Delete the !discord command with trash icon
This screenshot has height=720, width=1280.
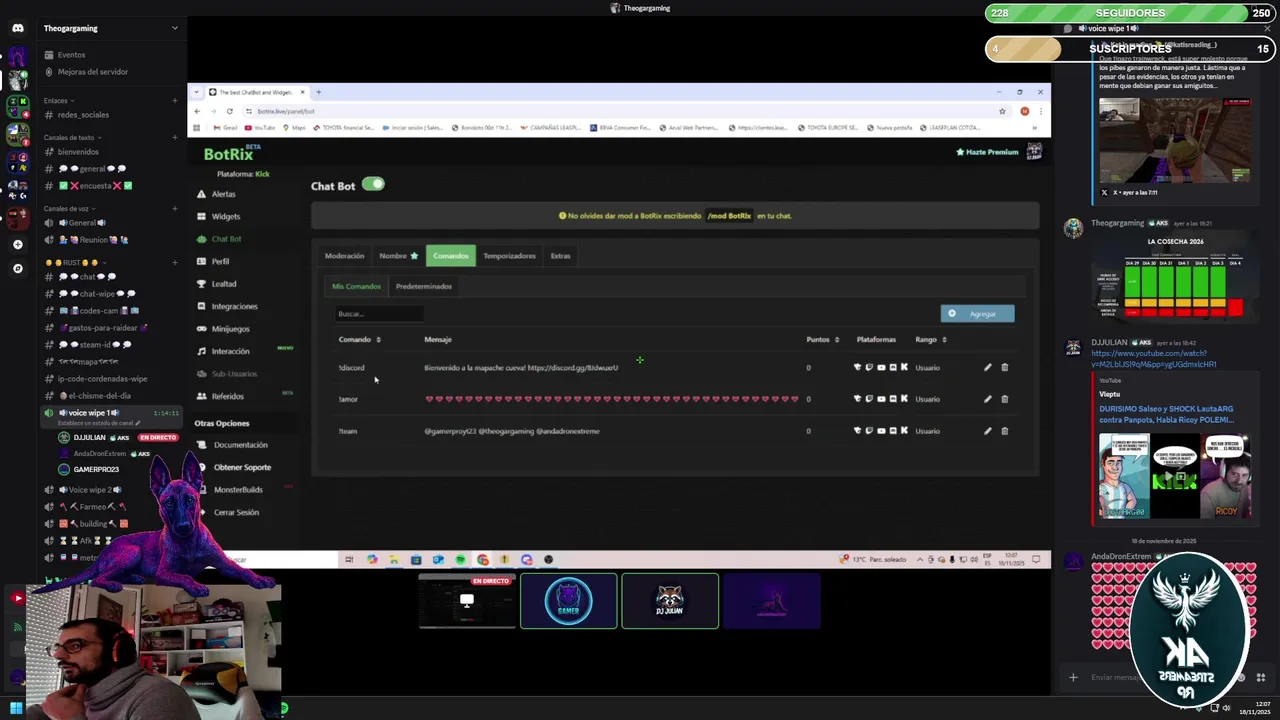1004,367
